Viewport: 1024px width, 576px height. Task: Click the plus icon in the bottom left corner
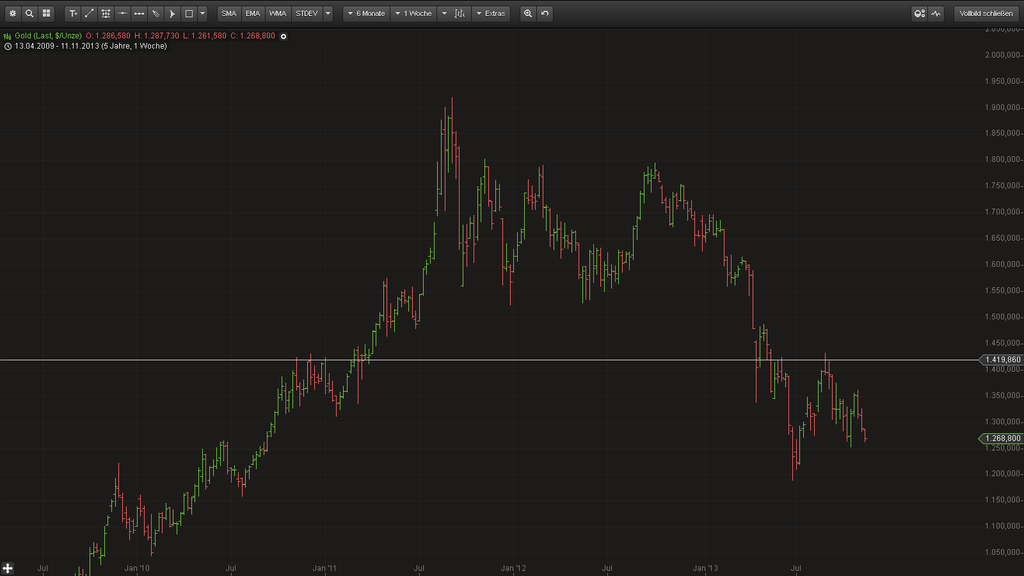(x=7, y=569)
